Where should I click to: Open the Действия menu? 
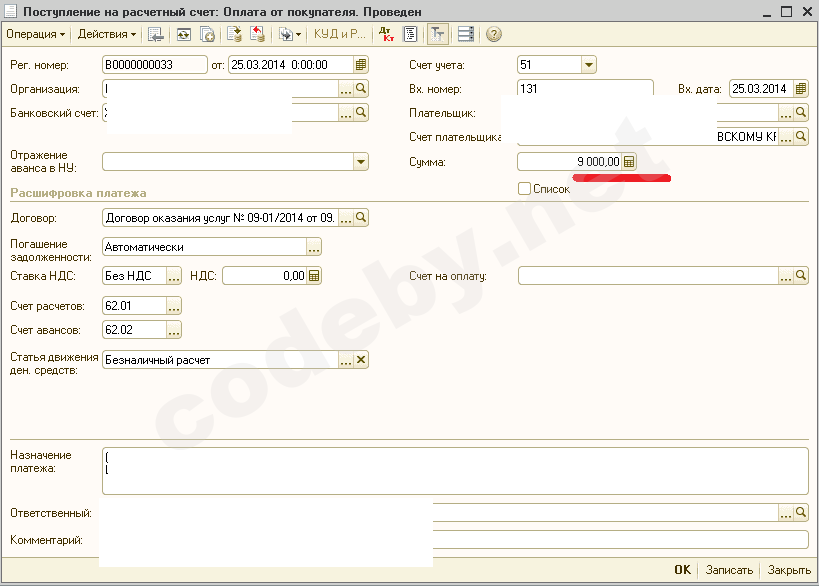[107, 34]
